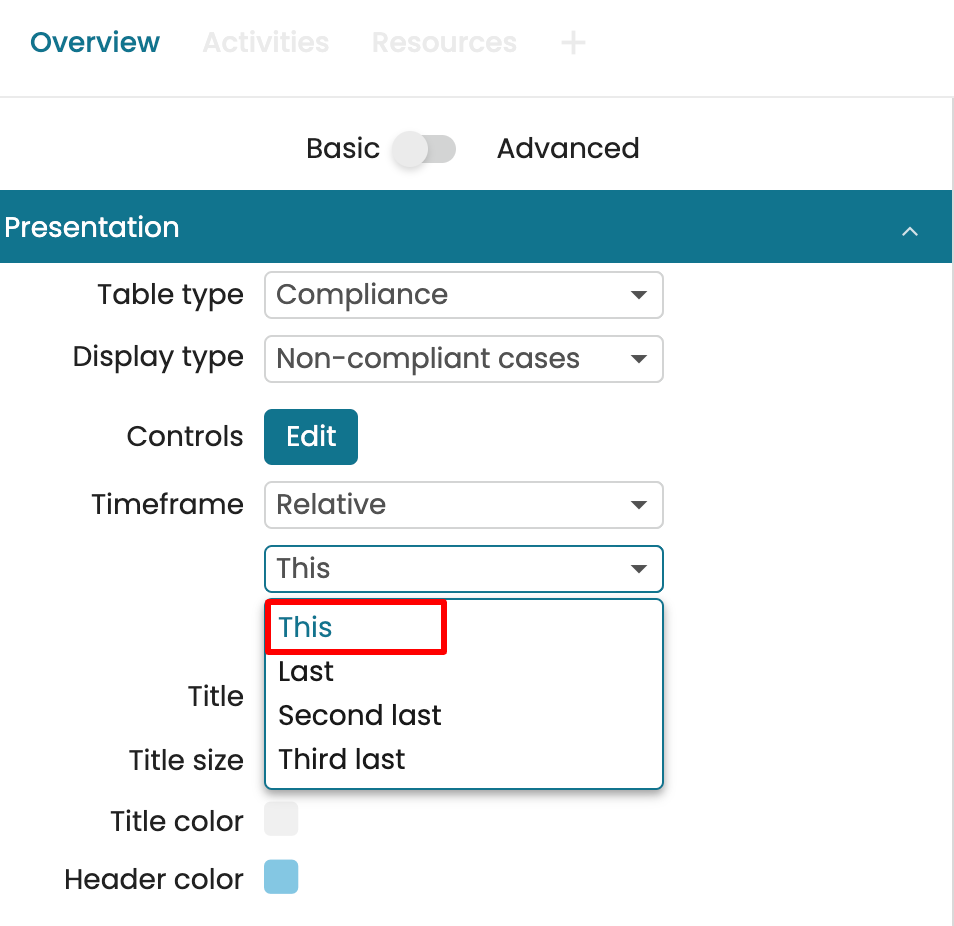Screen dimensions: 954x926
Task: Open the Title color swatch
Action: pos(281,819)
